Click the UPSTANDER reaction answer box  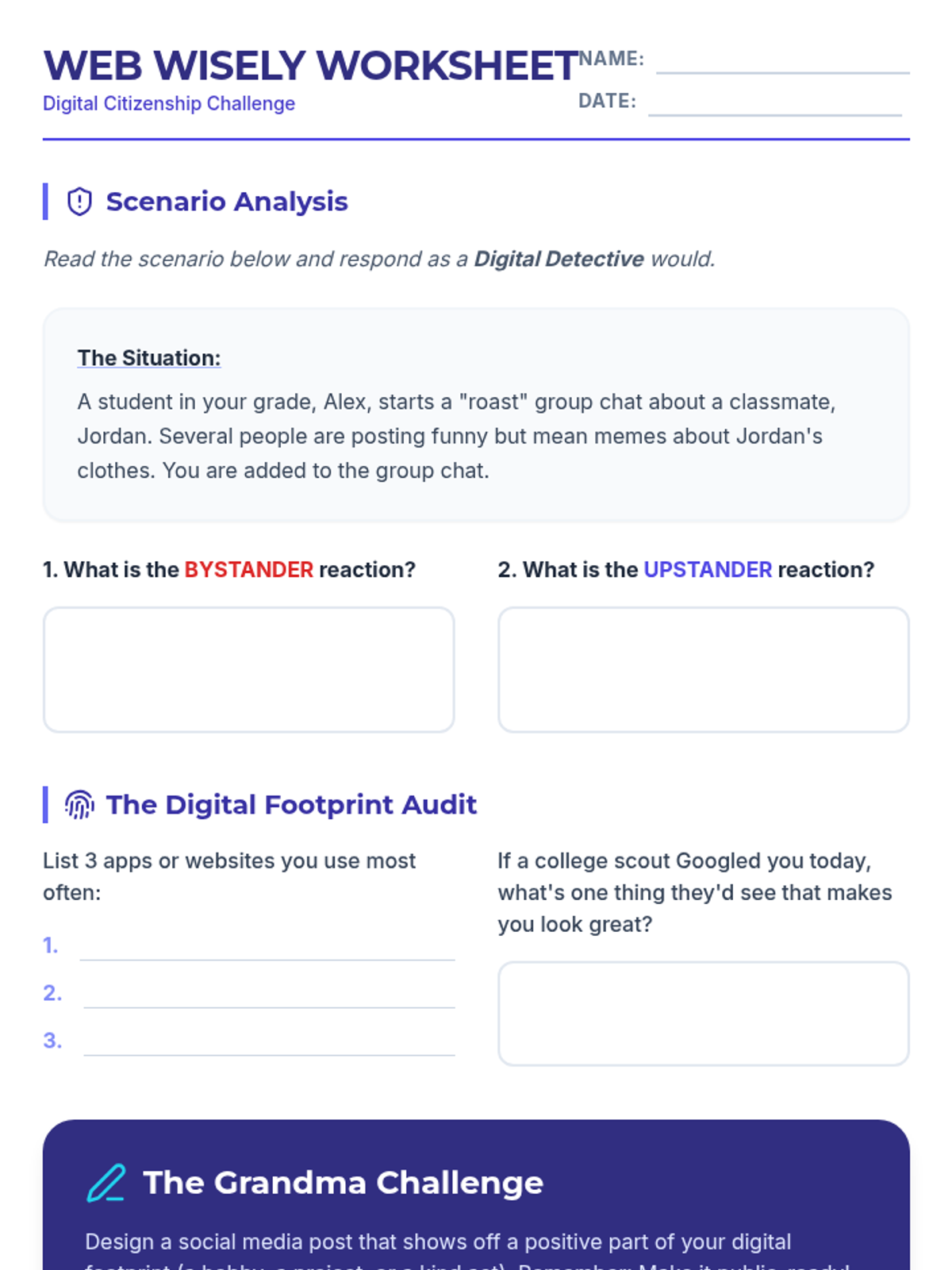(x=704, y=670)
